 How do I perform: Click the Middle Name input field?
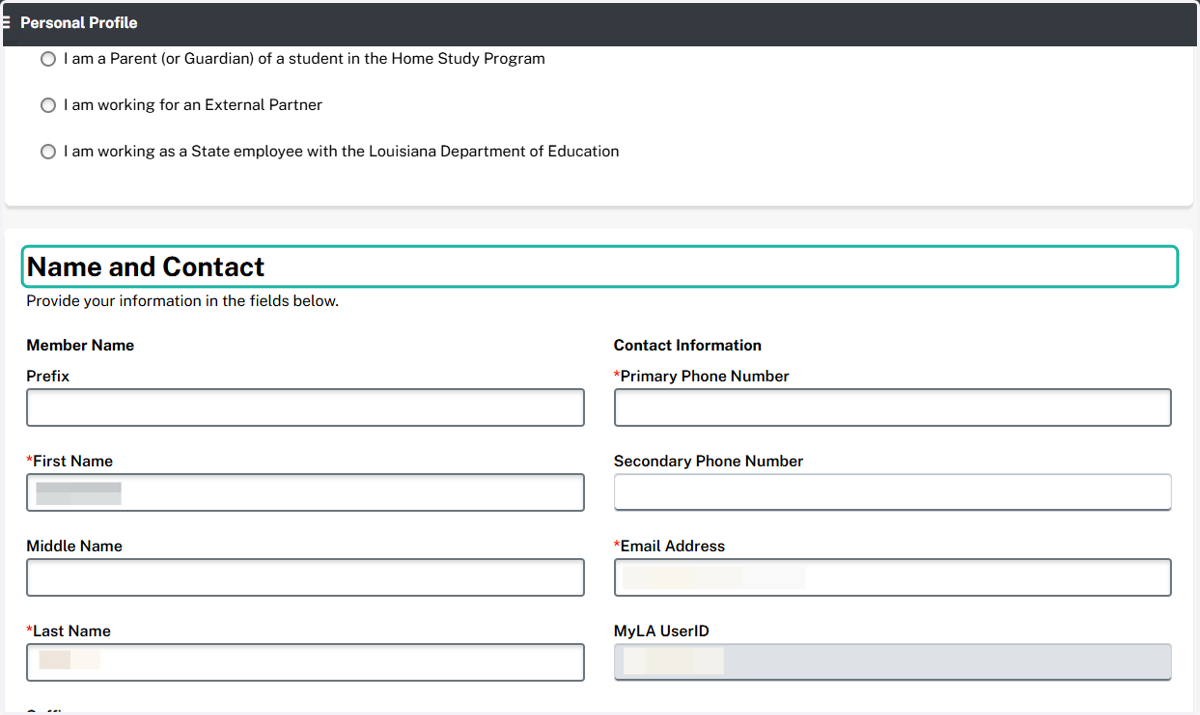coord(305,578)
